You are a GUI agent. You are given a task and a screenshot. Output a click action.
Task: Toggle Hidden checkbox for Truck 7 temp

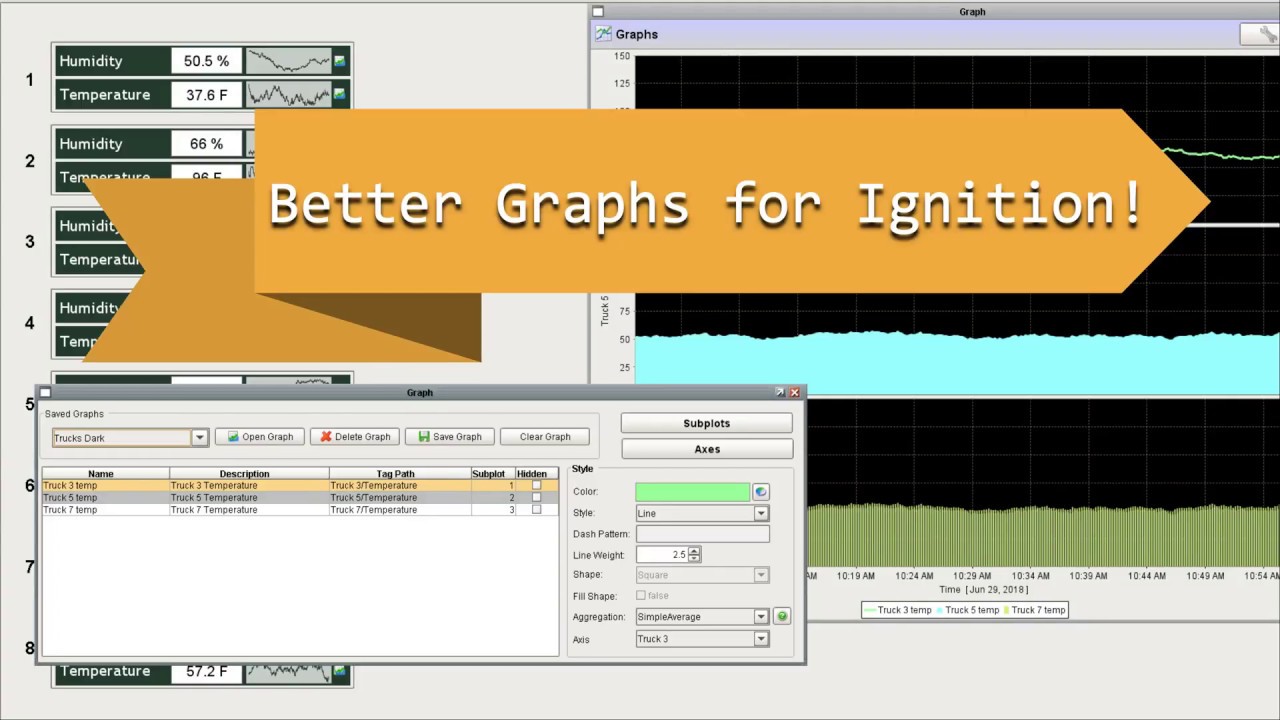[537, 509]
